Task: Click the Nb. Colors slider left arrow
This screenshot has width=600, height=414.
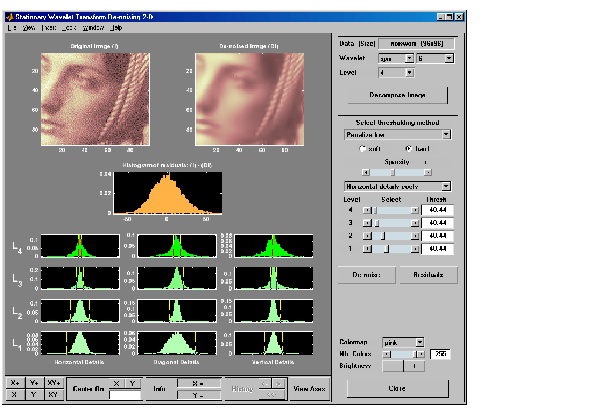Action: pos(386,354)
